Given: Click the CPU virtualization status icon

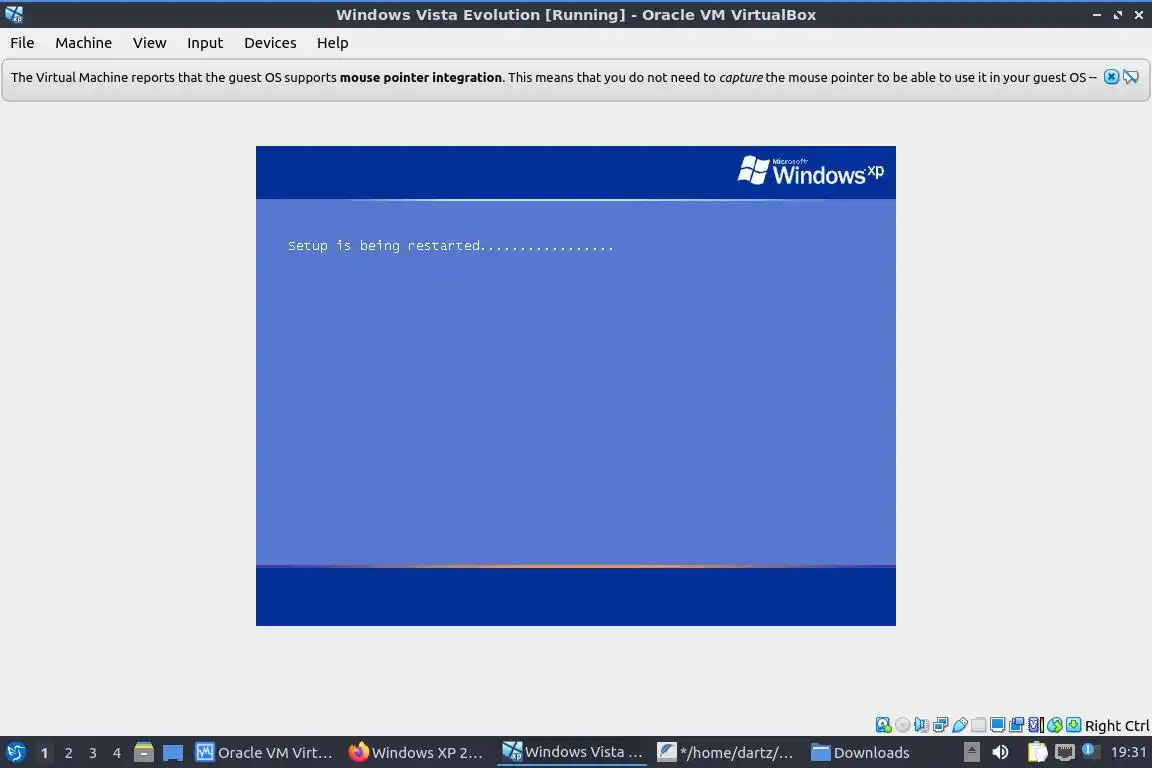Looking at the screenshot, I should coord(1036,725).
